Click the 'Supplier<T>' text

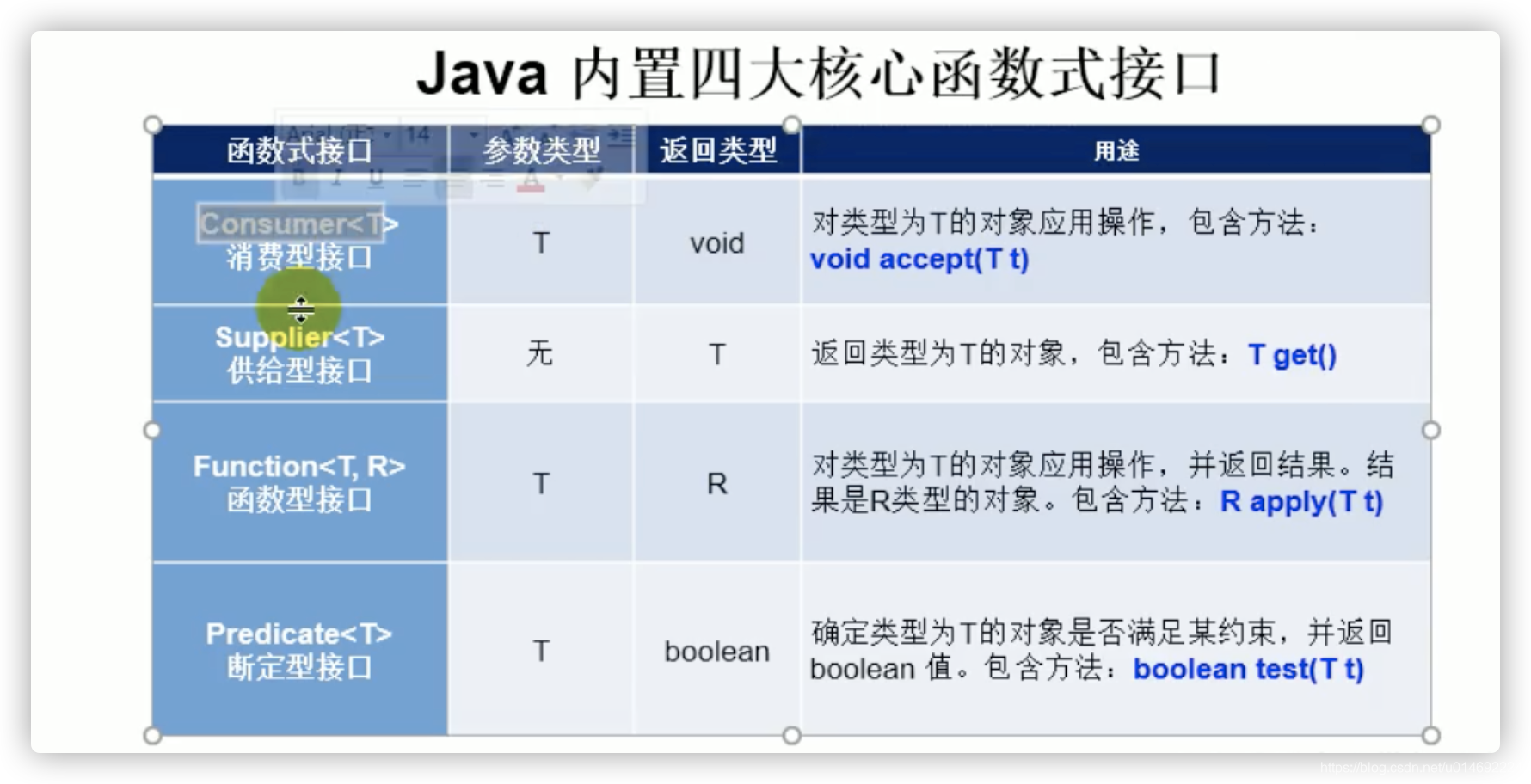click(x=299, y=337)
